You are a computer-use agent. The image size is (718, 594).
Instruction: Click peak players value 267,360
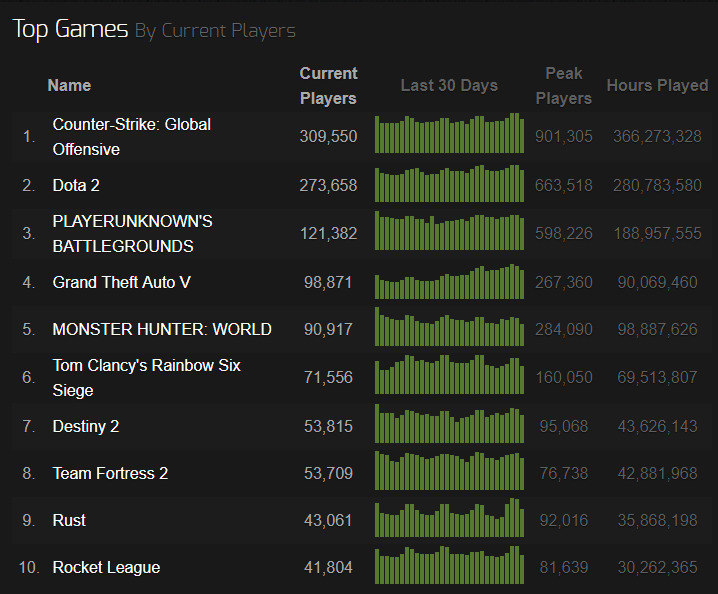click(x=564, y=283)
